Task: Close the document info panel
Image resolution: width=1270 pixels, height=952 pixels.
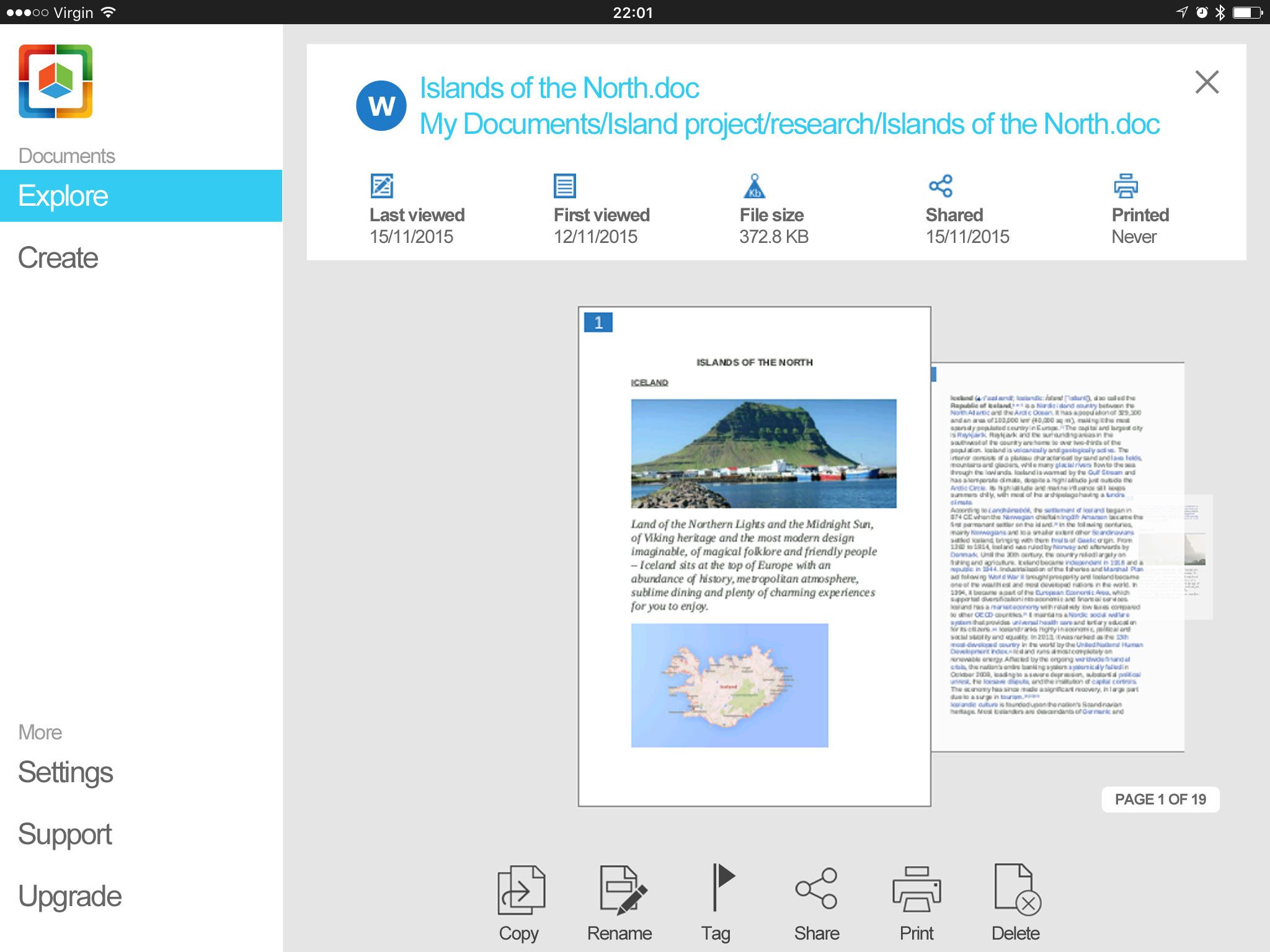Action: (x=1206, y=82)
